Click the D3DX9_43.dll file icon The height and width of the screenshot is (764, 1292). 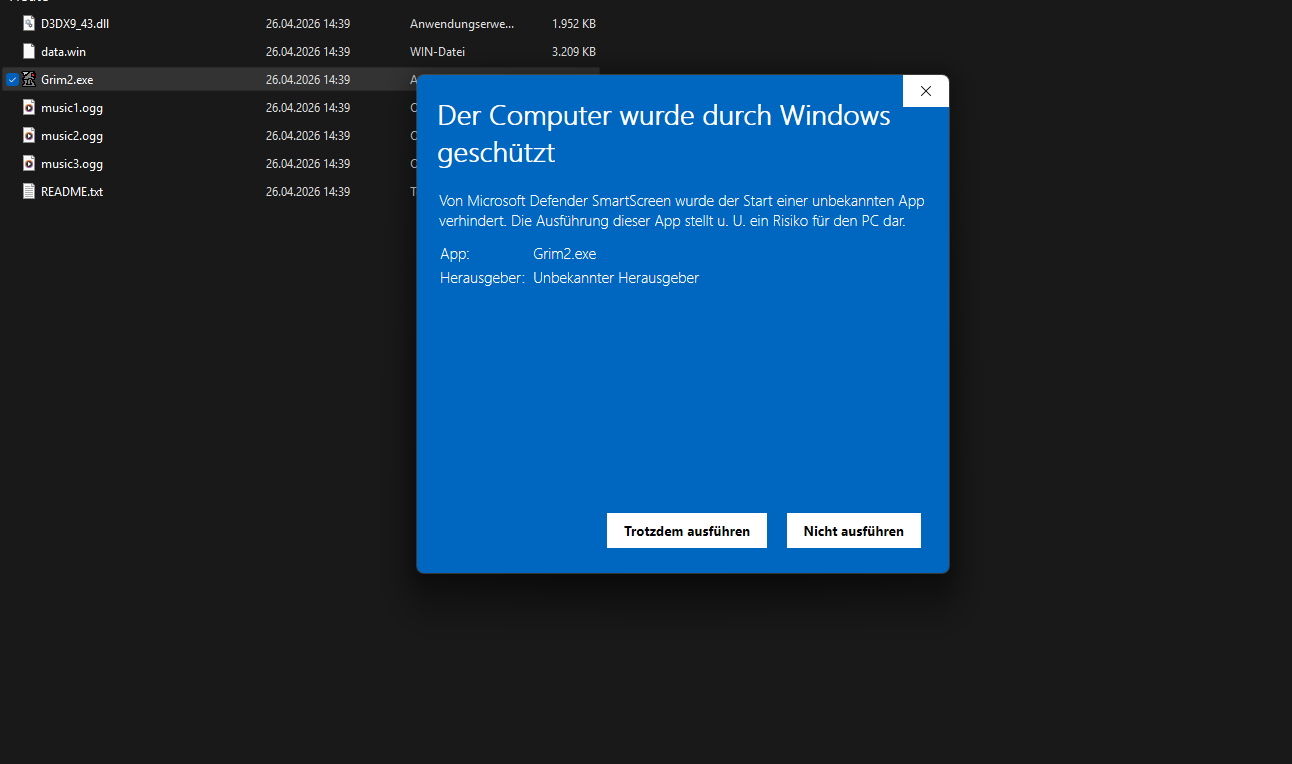[x=29, y=23]
